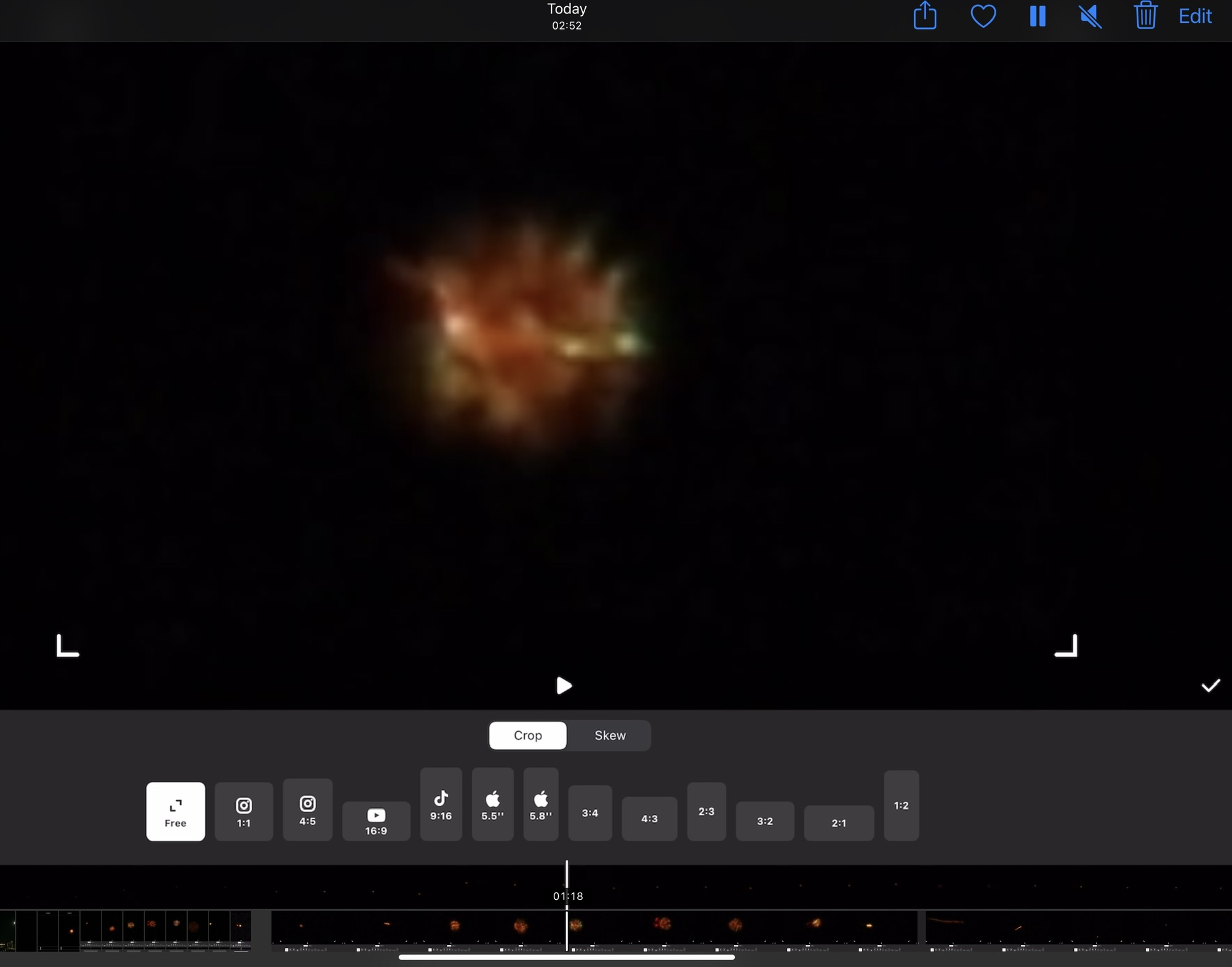Switch to the Skew tab
The image size is (1232, 967).
point(609,736)
